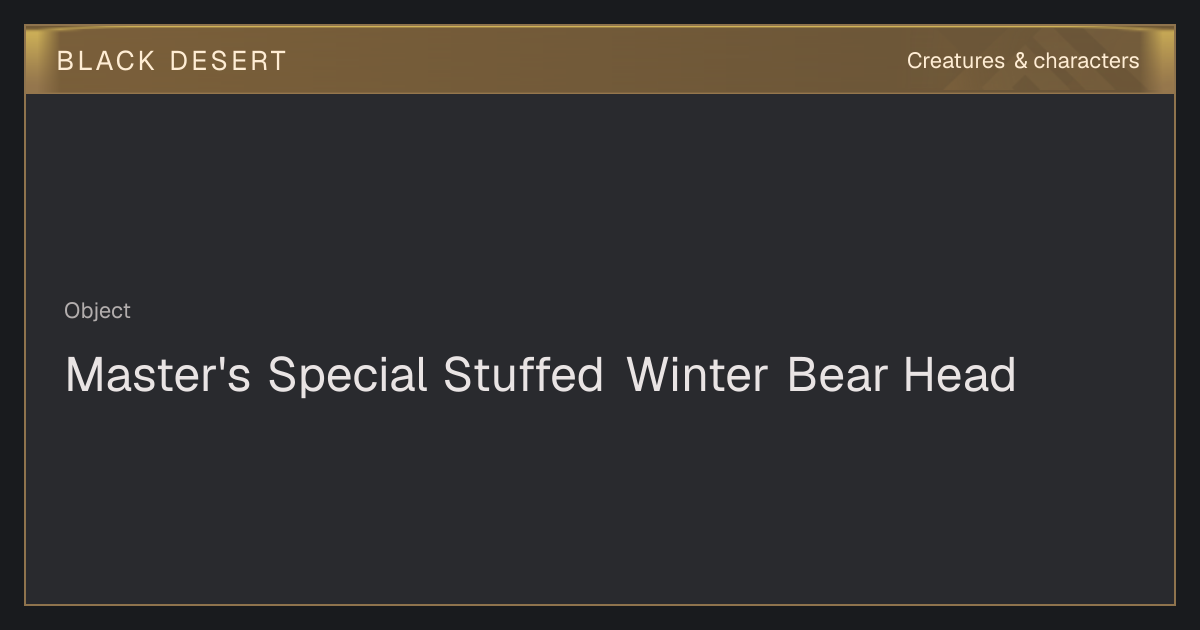Image resolution: width=1200 pixels, height=630 pixels.
Task: Click the empty dark area above Object label
Action: 600,195
